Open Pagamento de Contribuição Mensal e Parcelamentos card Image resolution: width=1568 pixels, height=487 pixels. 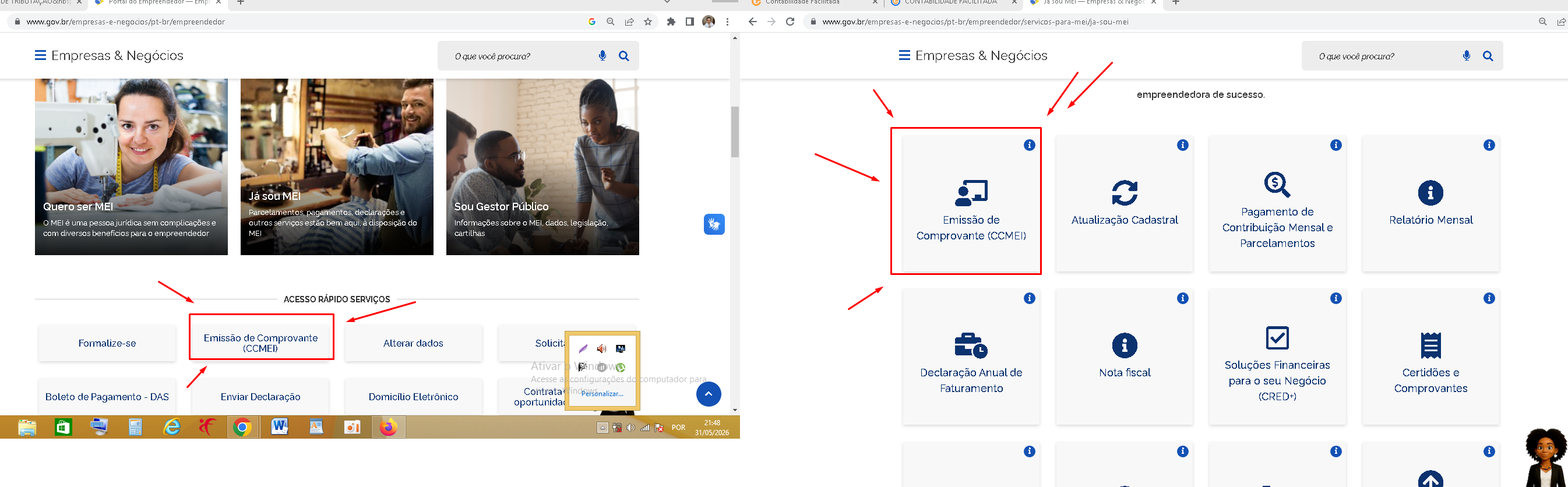[1277, 203]
